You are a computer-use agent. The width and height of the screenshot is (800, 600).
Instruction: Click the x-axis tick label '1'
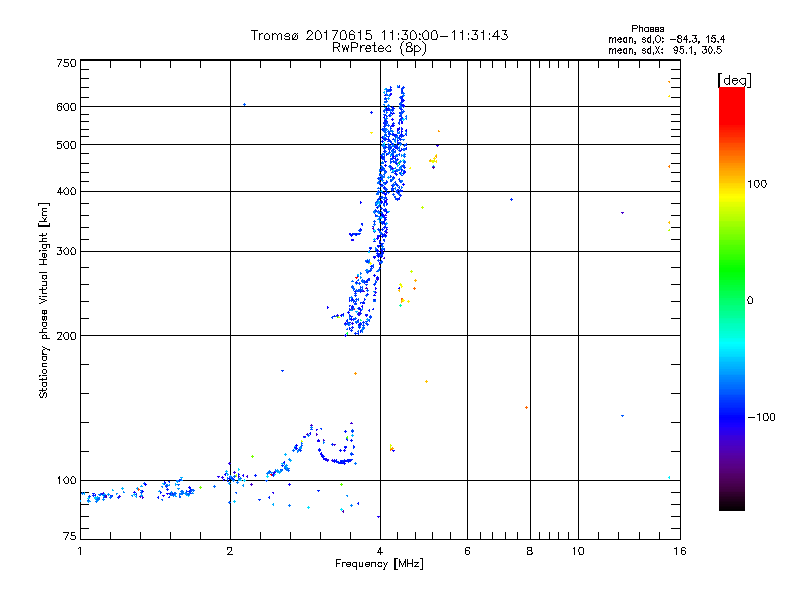click(x=80, y=551)
